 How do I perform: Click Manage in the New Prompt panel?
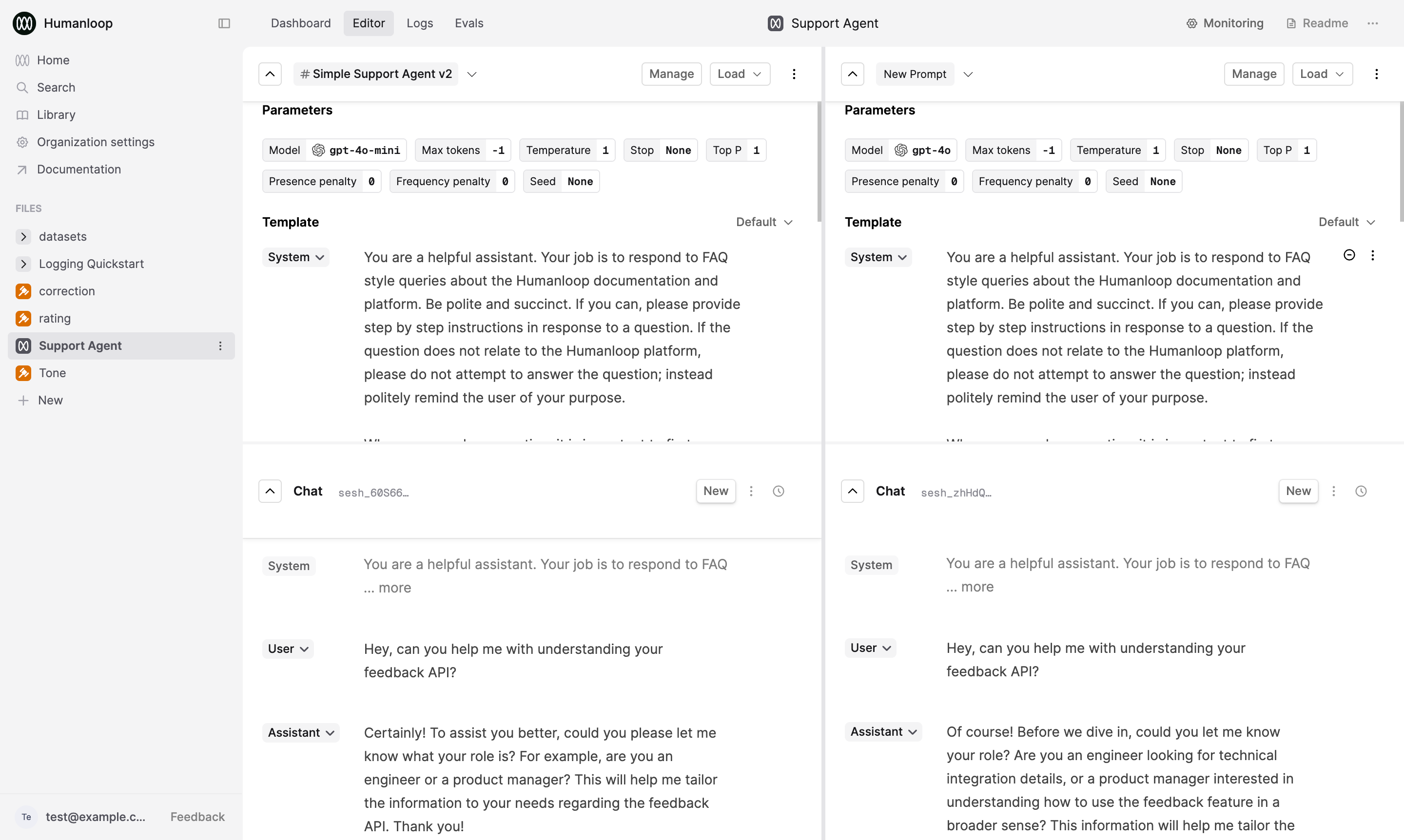click(x=1254, y=74)
